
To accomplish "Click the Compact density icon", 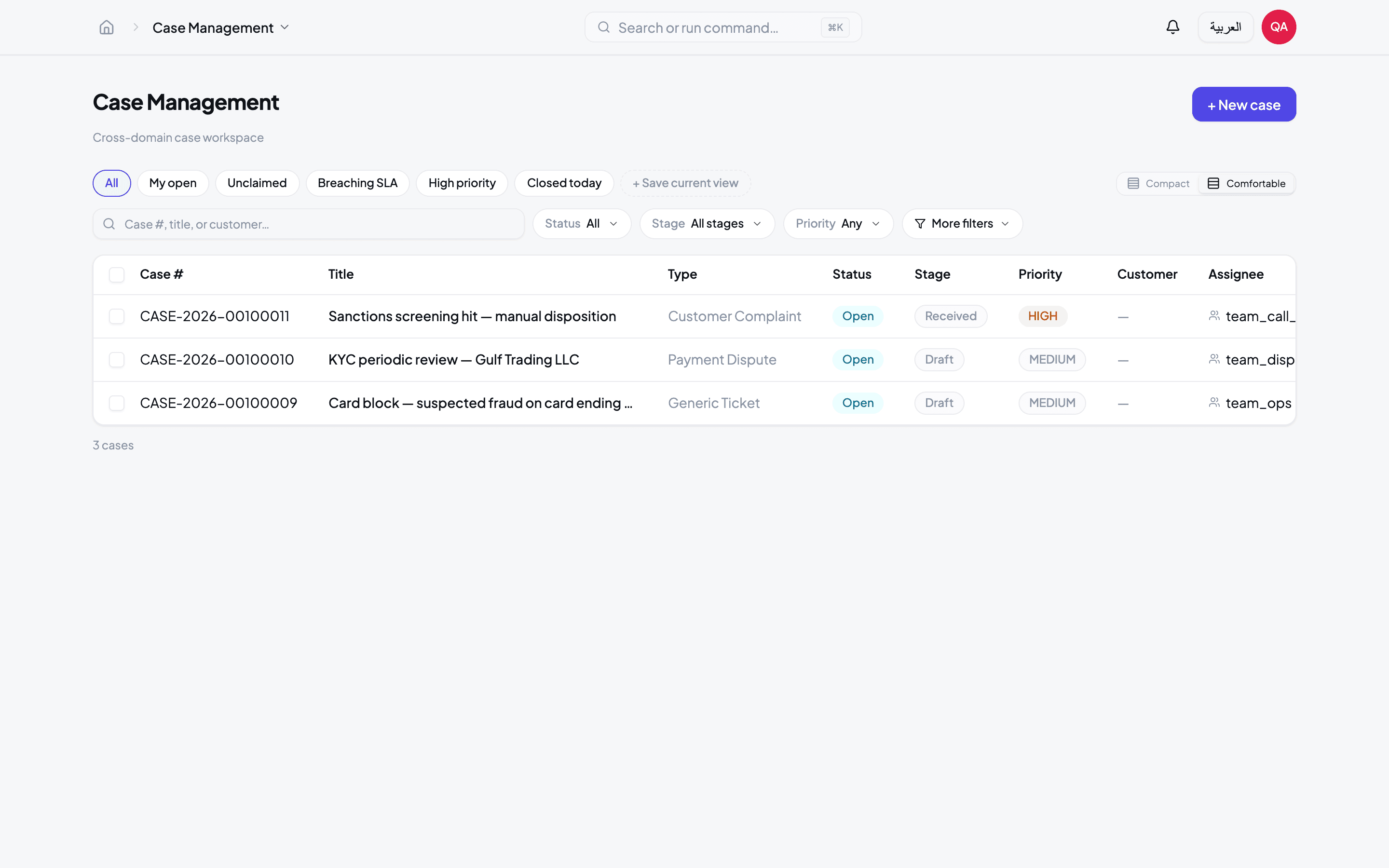I will (x=1133, y=184).
